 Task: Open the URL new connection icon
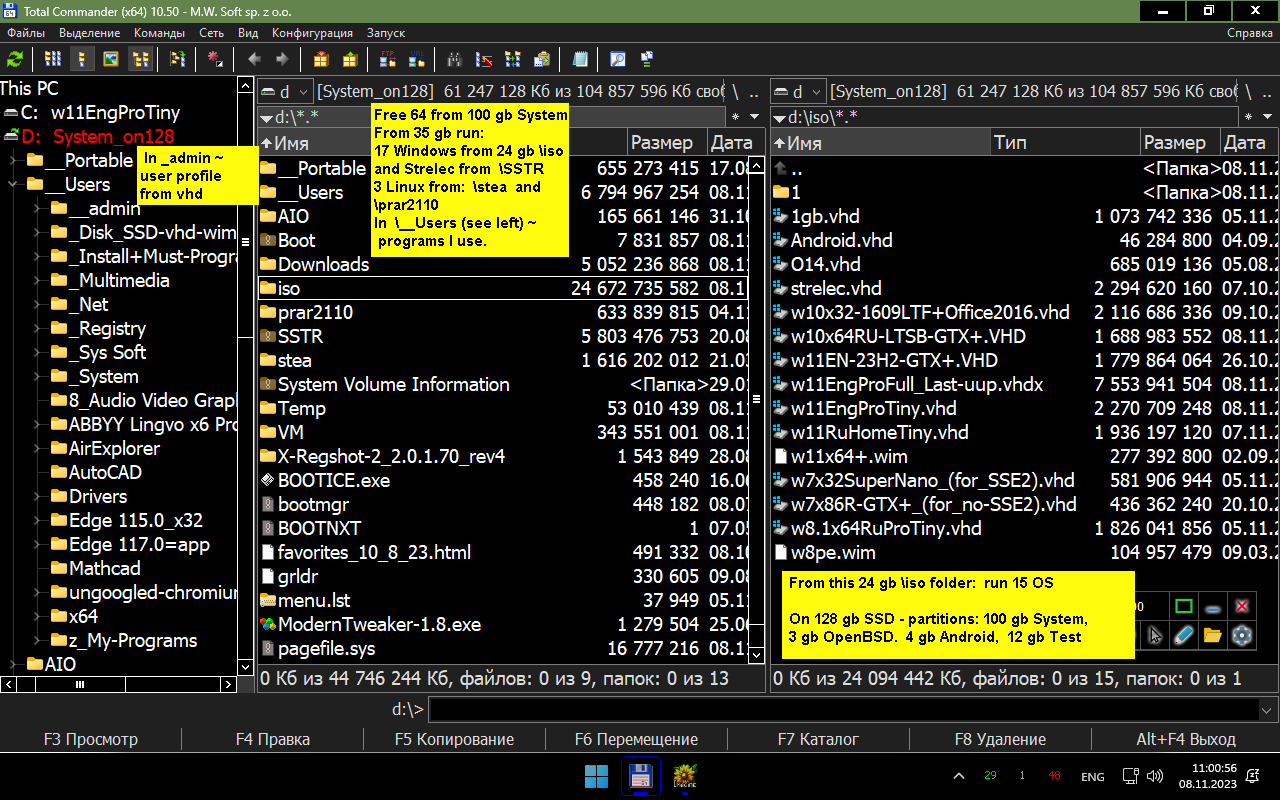(417, 59)
